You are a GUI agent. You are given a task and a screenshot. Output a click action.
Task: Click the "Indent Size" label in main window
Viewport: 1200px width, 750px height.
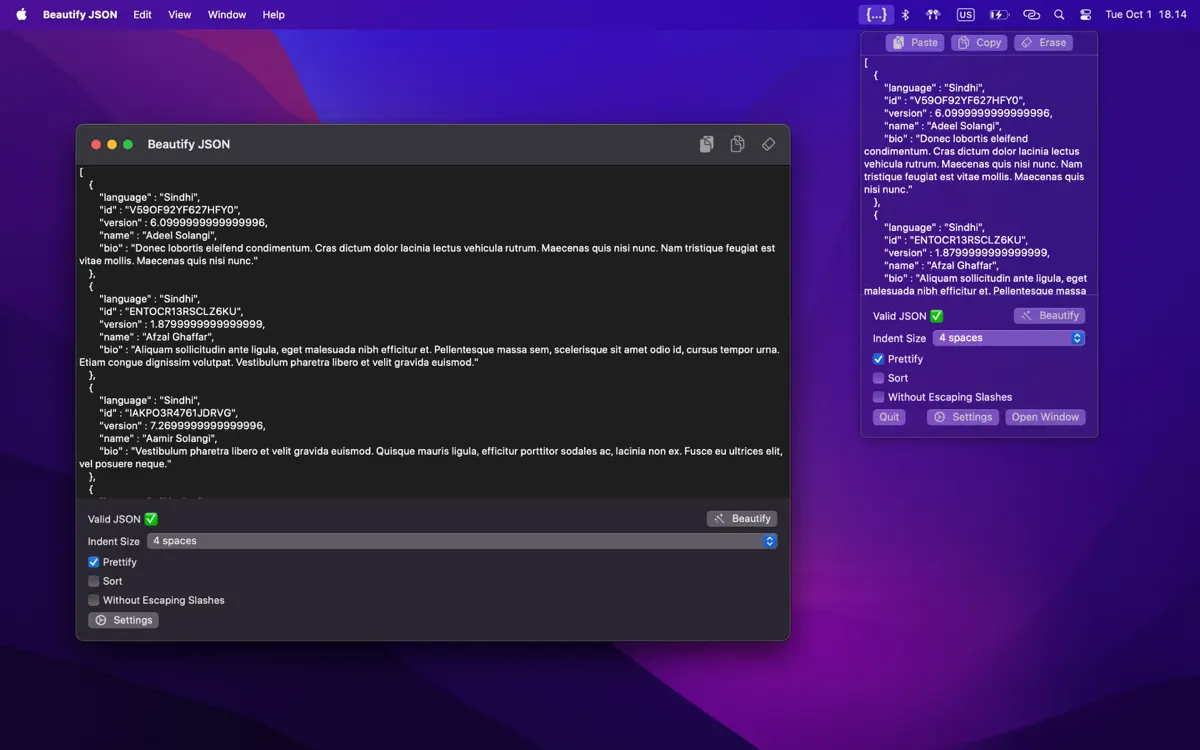point(114,541)
